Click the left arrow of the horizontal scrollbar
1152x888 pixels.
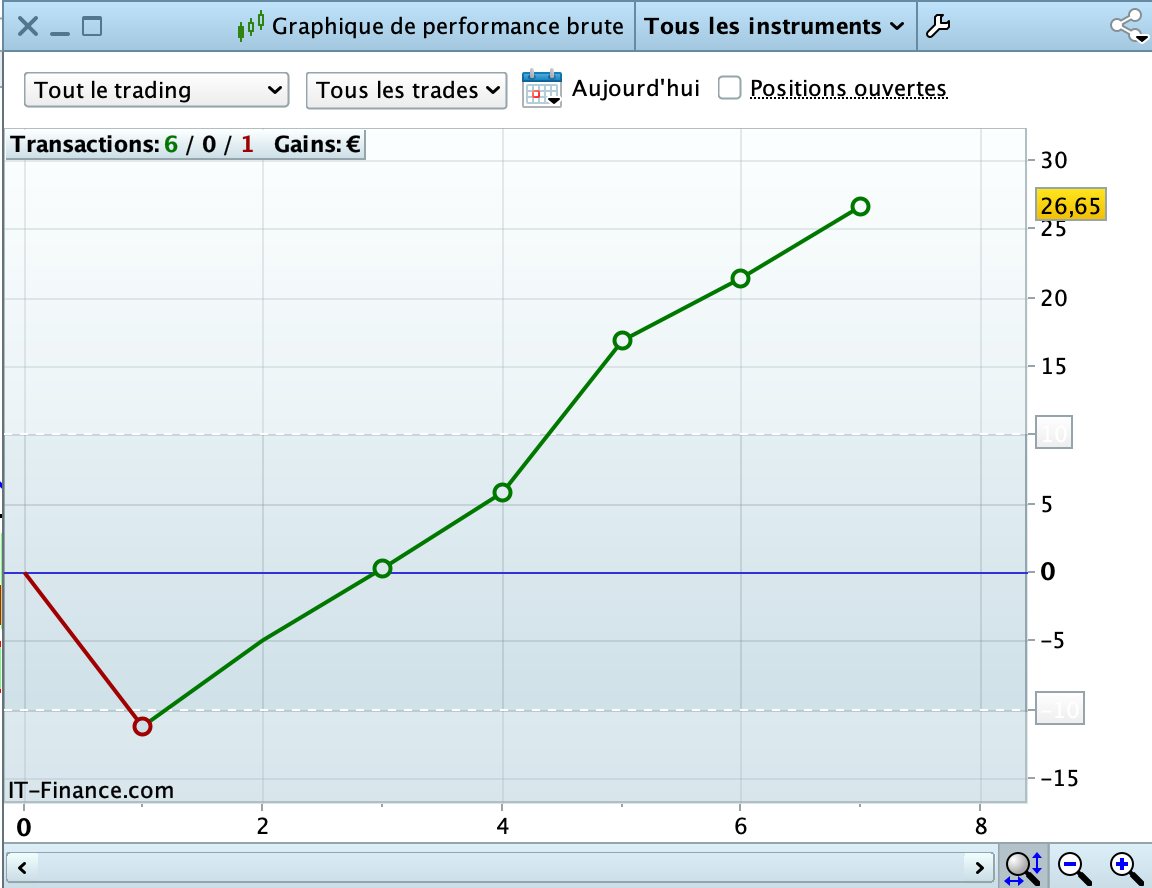pos(22,868)
